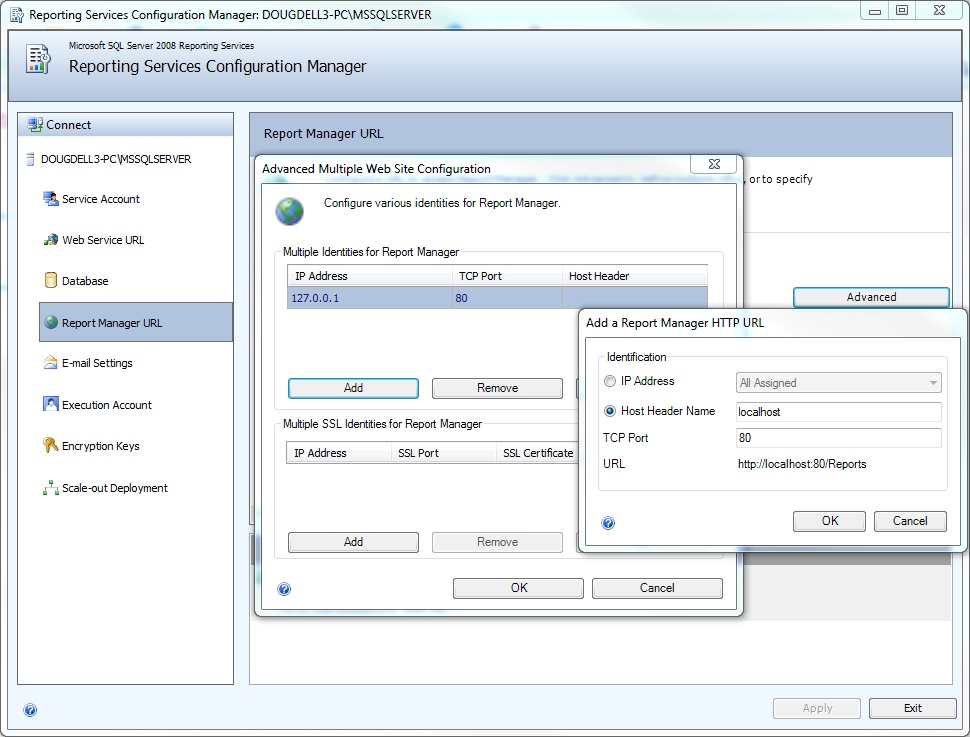Click the Apply button
Screen dimensions: 970x737
click(817, 708)
